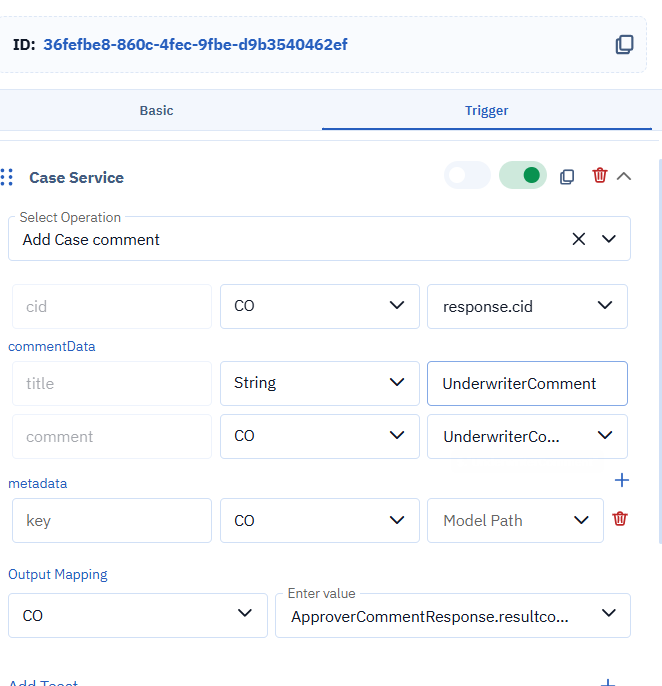Open the metadata type CO dropdown
This screenshot has width=662, height=686.
coord(320,521)
